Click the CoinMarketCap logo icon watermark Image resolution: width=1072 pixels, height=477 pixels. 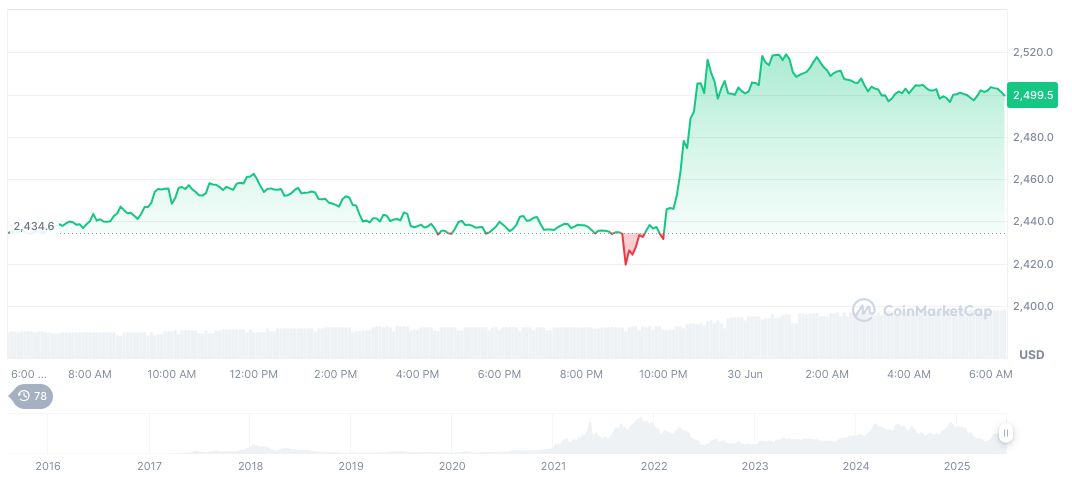point(864,311)
